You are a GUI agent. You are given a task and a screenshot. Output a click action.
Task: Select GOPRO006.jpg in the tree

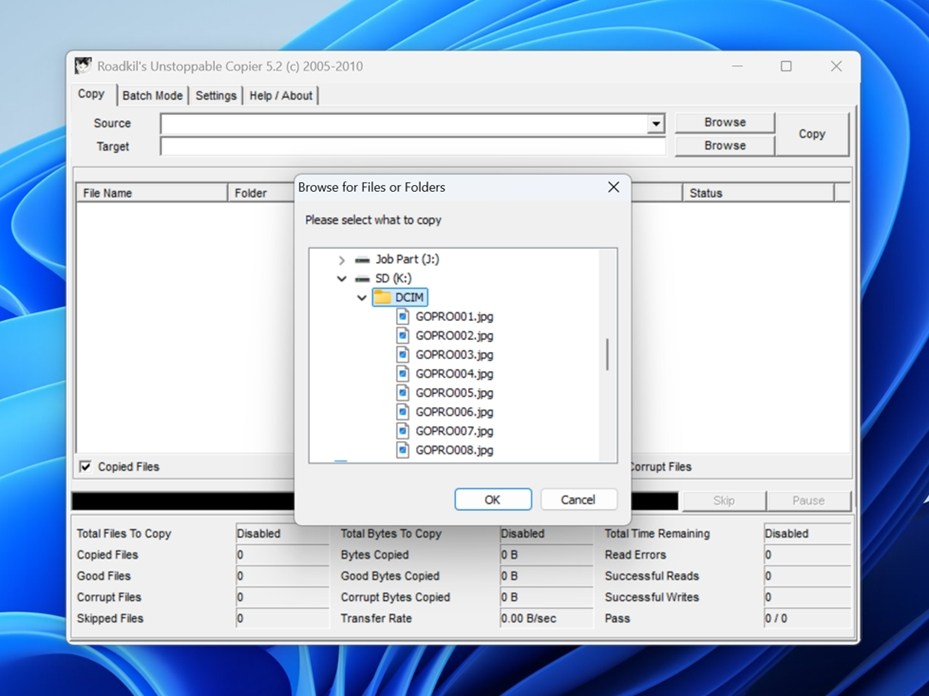454,412
